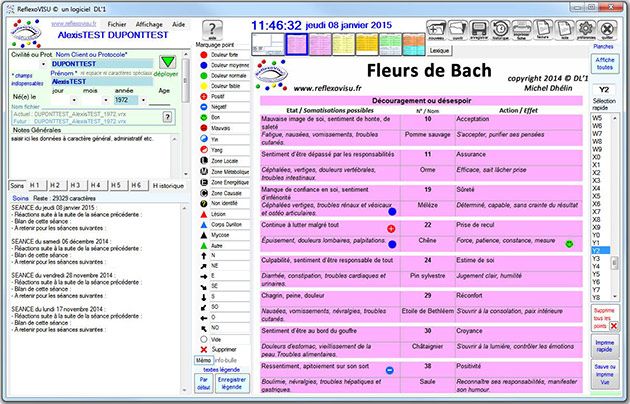Select the Autre green triangle marker

(x=204, y=245)
